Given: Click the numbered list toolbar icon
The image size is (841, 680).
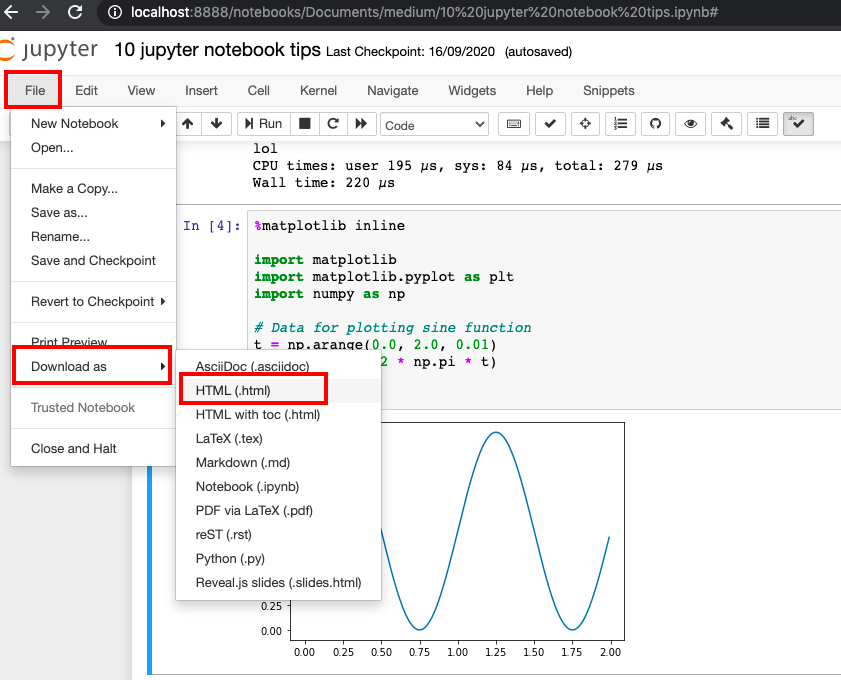Looking at the screenshot, I should [x=620, y=124].
